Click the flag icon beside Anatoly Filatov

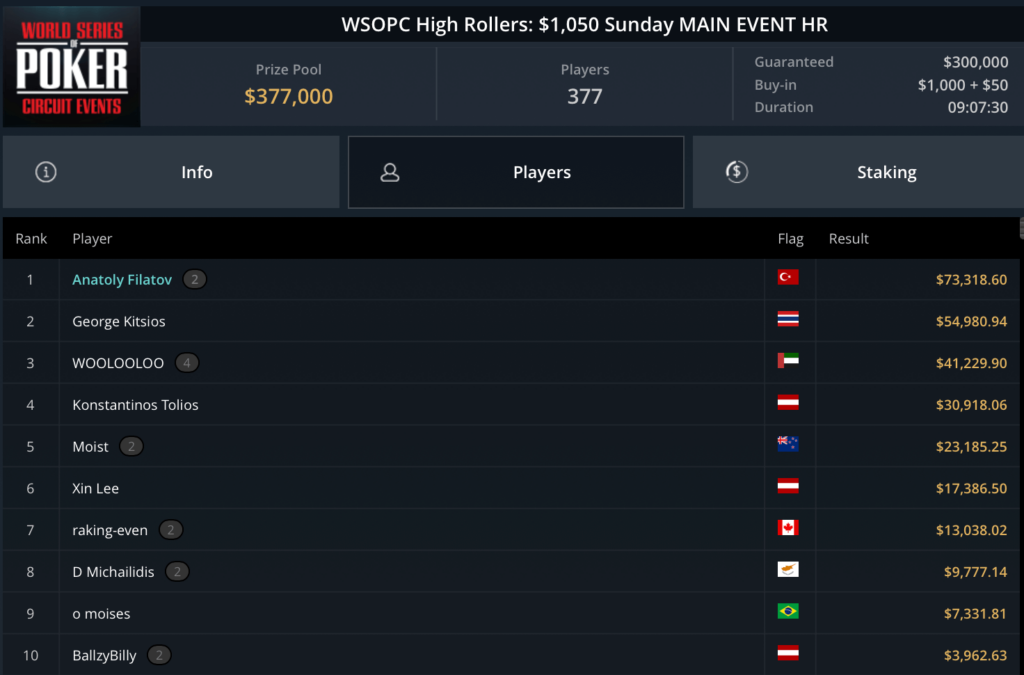pos(788,278)
